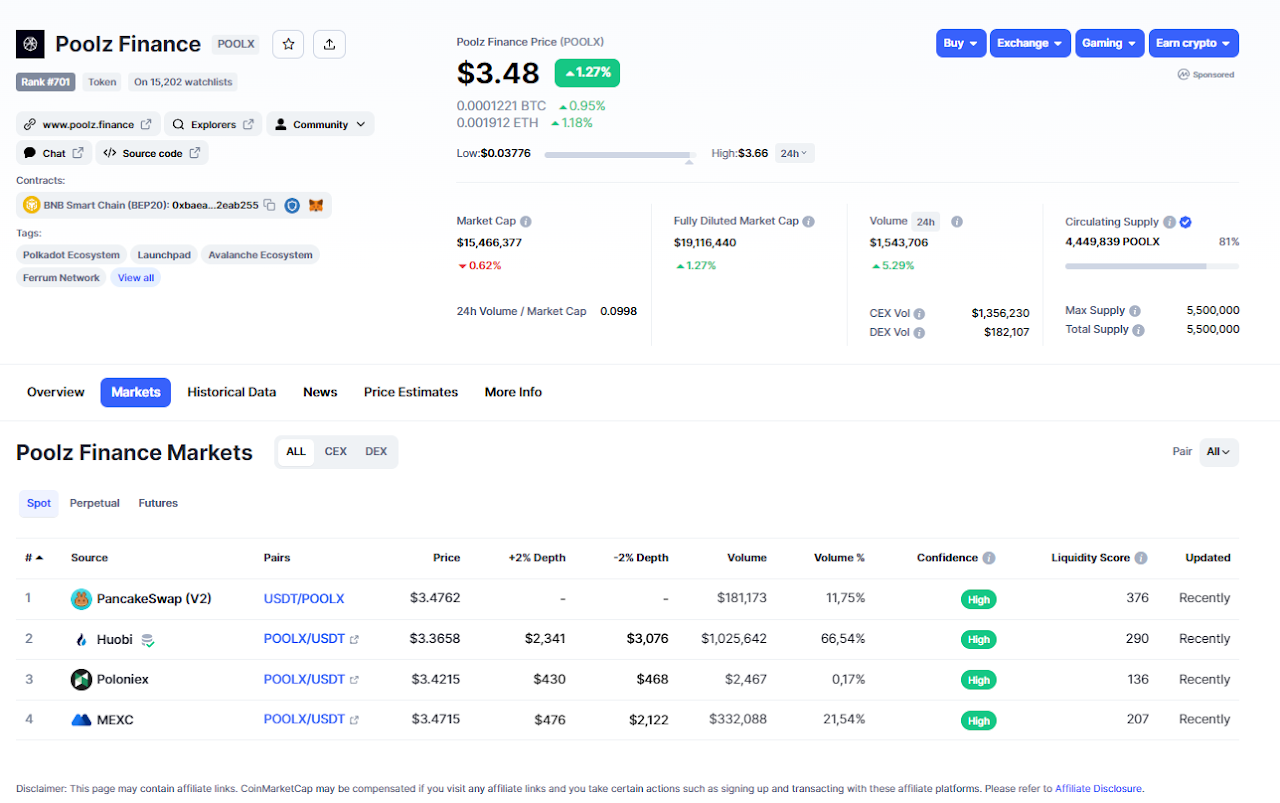The height and width of the screenshot is (803, 1280).
Task: Open the News tab
Action: 320,392
